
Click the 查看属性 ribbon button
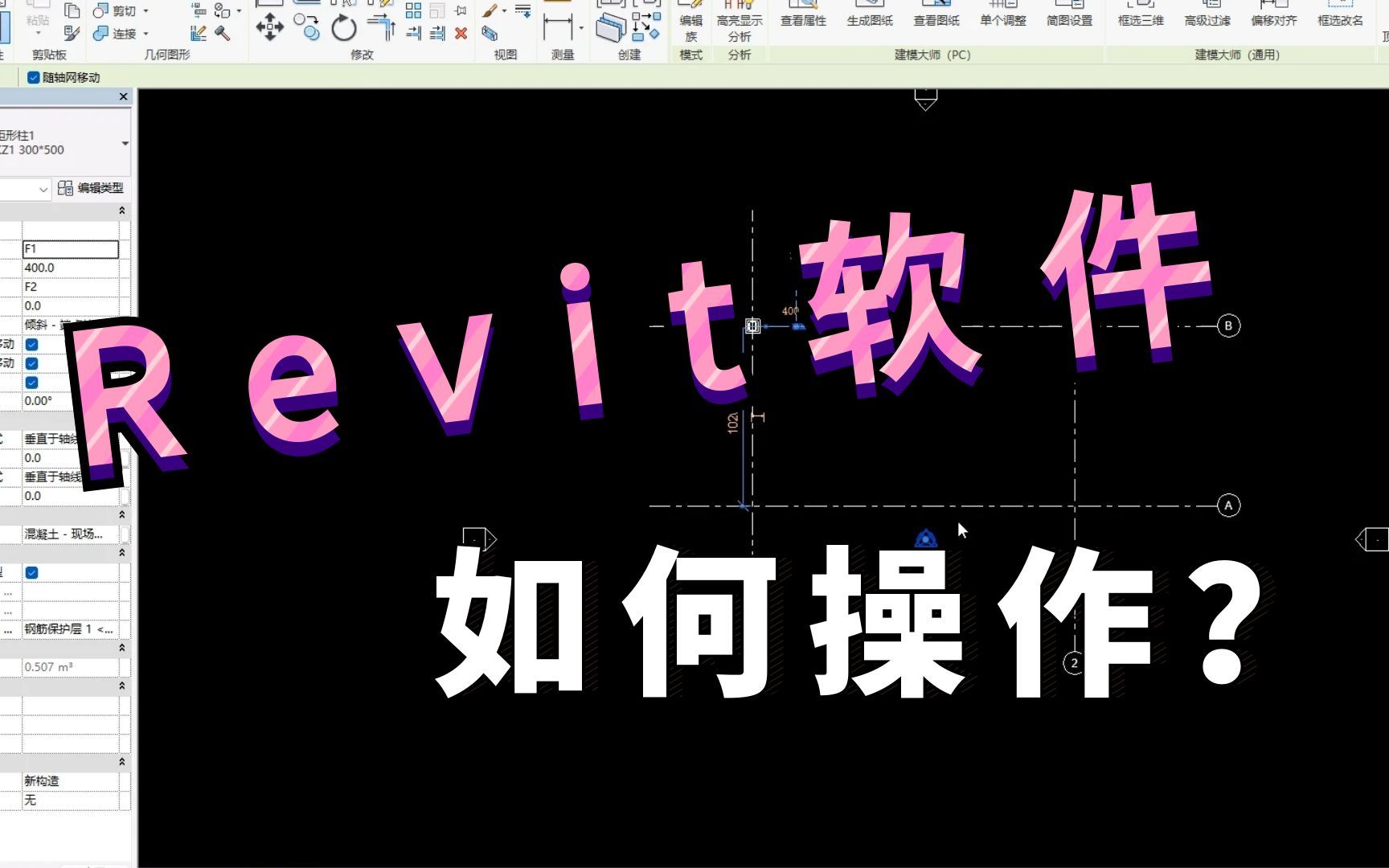[803, 14]
